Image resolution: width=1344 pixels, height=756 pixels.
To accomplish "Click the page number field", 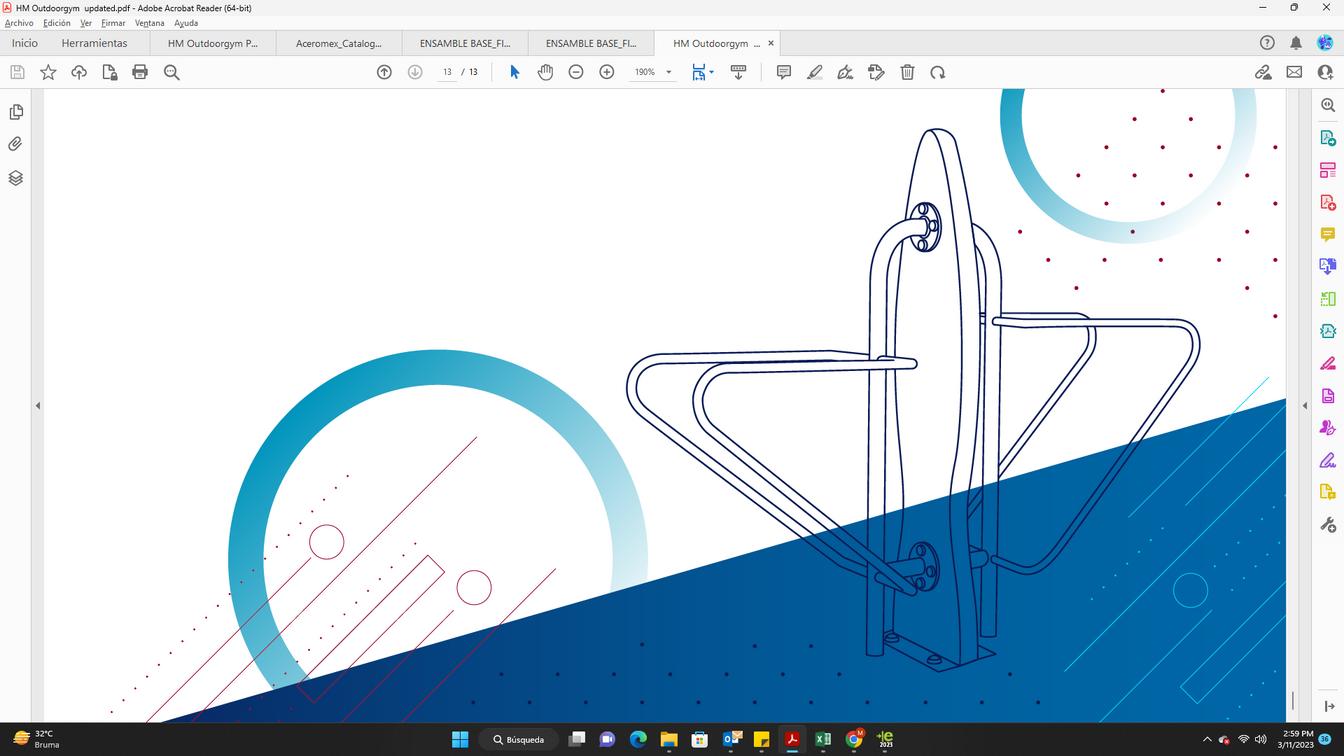I will pyautogui.click(x=447, y=72).
